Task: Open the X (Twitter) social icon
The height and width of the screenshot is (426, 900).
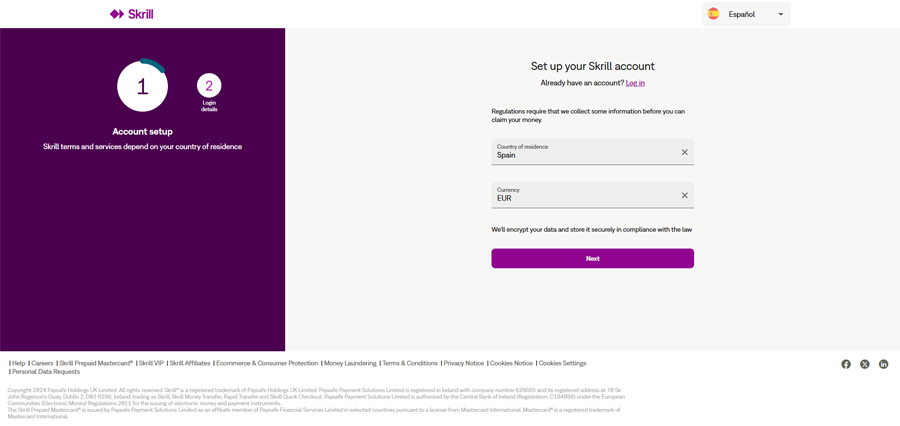Action: coord(865,364)
